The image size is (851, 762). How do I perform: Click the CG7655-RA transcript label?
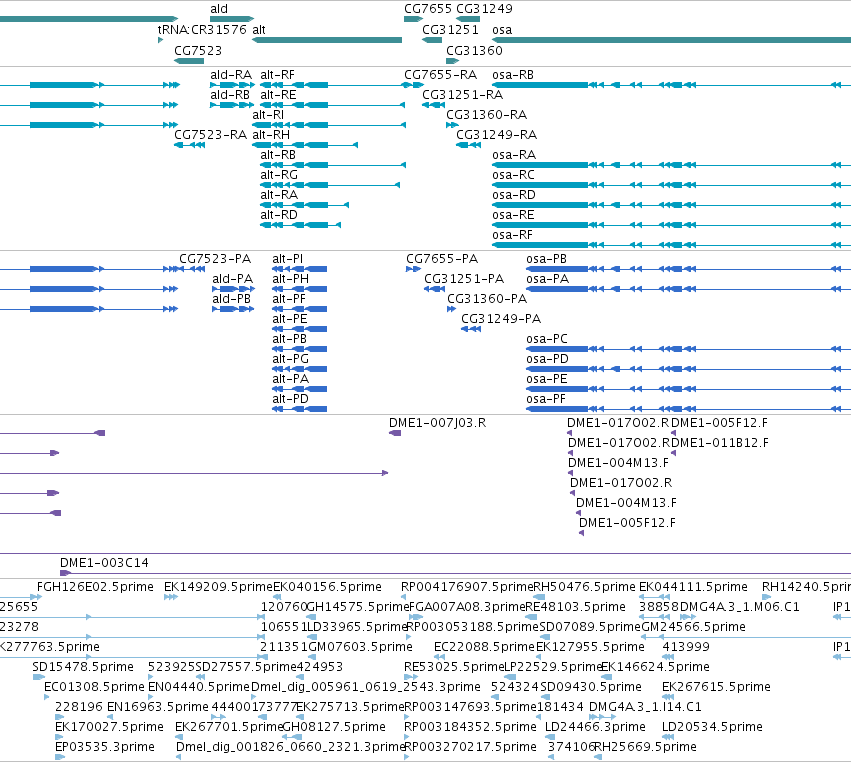[x=441, y=75]
